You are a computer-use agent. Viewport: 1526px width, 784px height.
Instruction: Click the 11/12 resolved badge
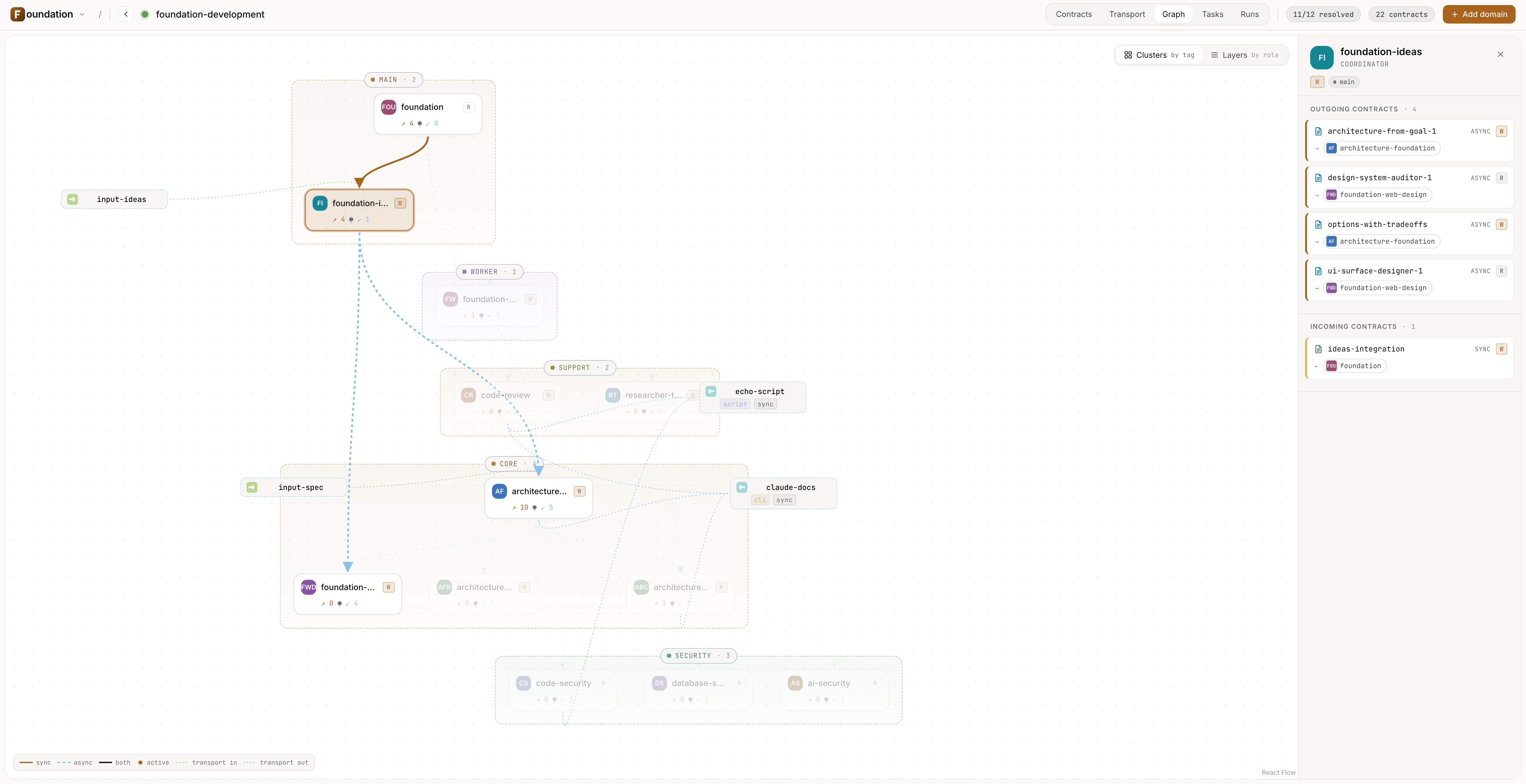coord(1323,14)
